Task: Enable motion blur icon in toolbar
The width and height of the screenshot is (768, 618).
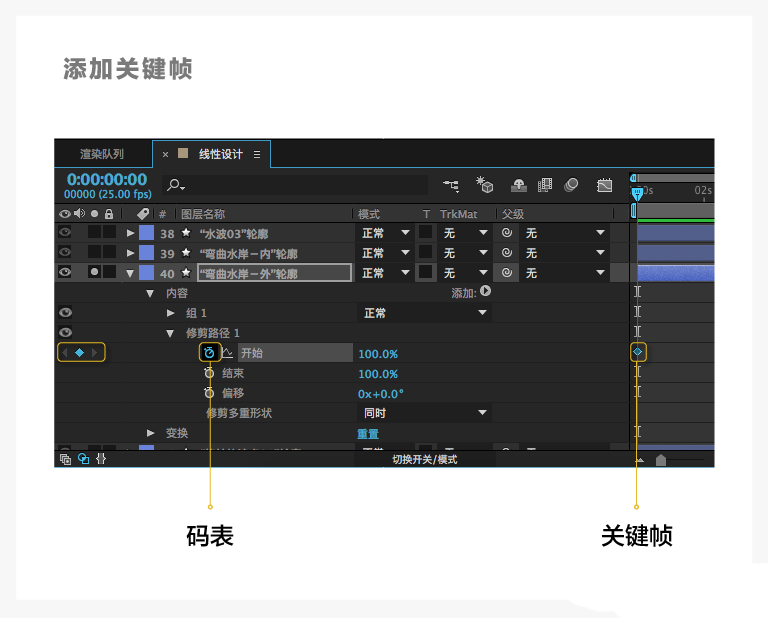Action: coord(571,185)
